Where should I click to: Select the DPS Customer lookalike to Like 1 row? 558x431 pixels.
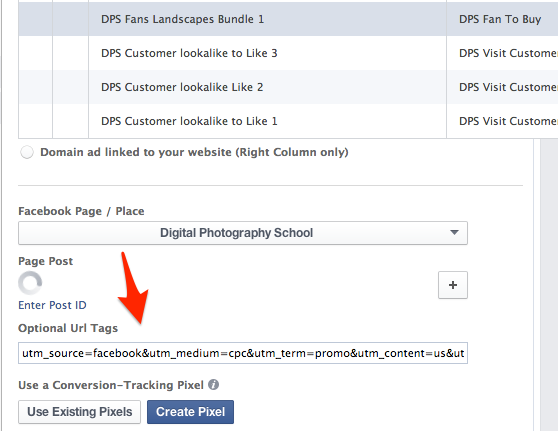tap(288, 121)
